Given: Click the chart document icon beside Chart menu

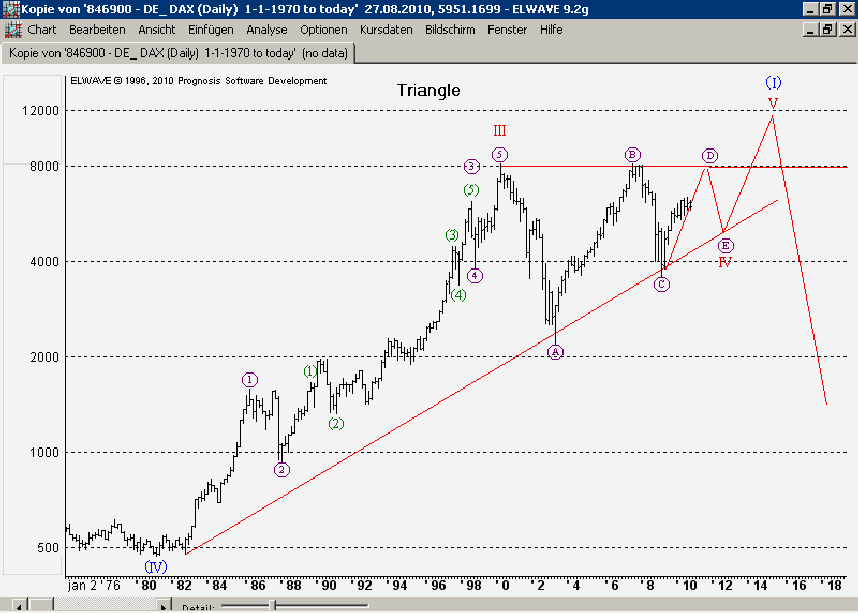Looking at the screenshot, I should click(13, 30).
